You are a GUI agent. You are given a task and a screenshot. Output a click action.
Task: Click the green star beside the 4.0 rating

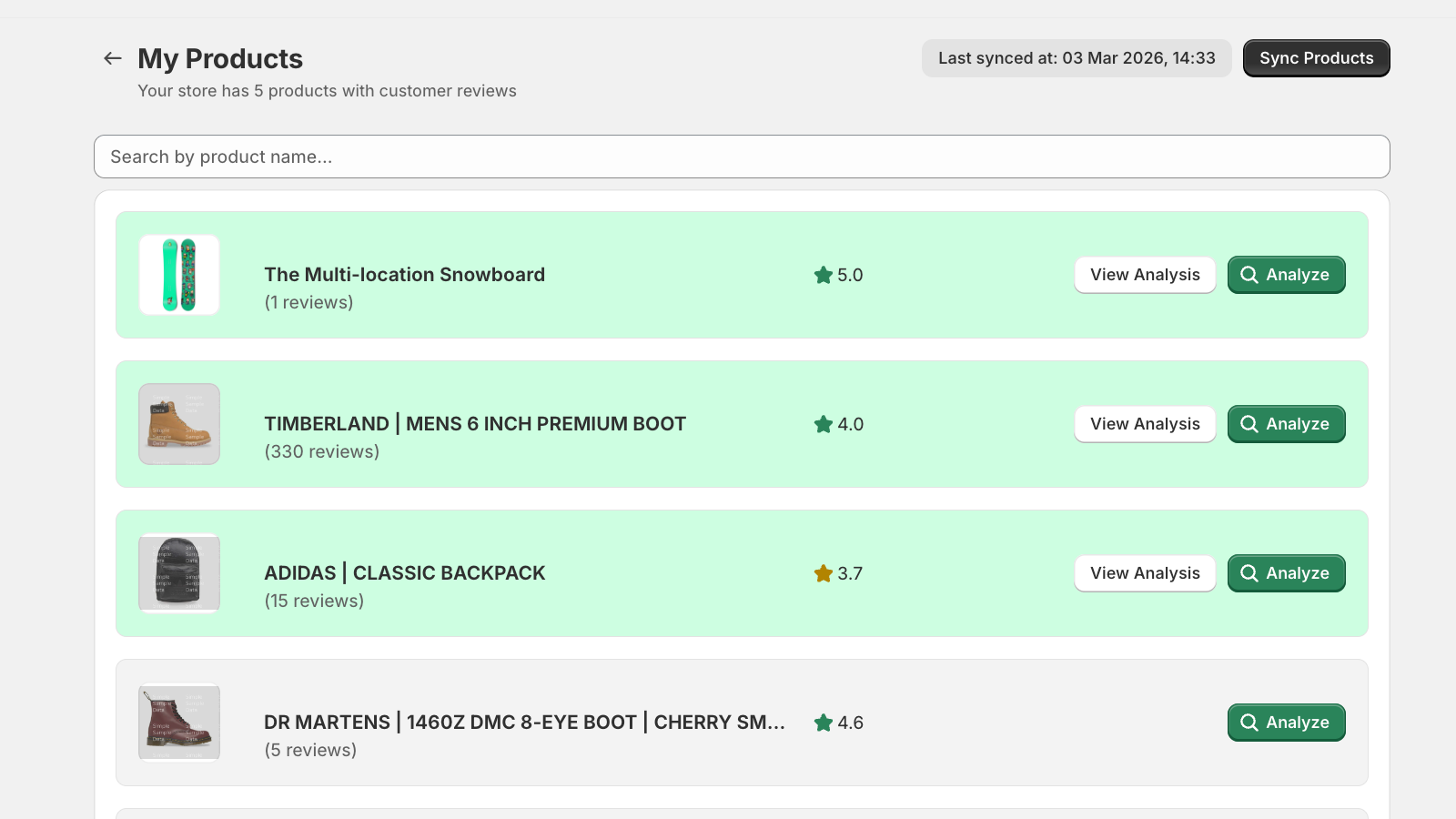[824, 424]
